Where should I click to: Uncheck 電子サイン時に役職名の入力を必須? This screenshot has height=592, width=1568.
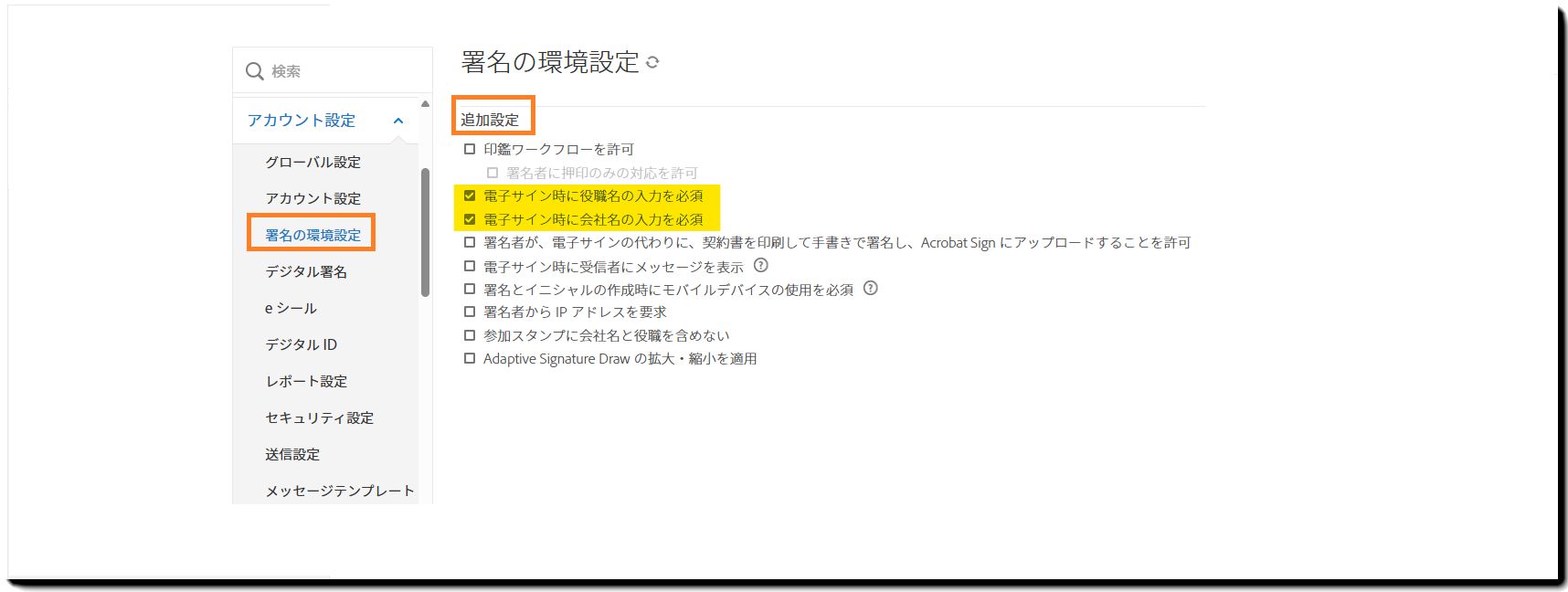pos(470,196)
